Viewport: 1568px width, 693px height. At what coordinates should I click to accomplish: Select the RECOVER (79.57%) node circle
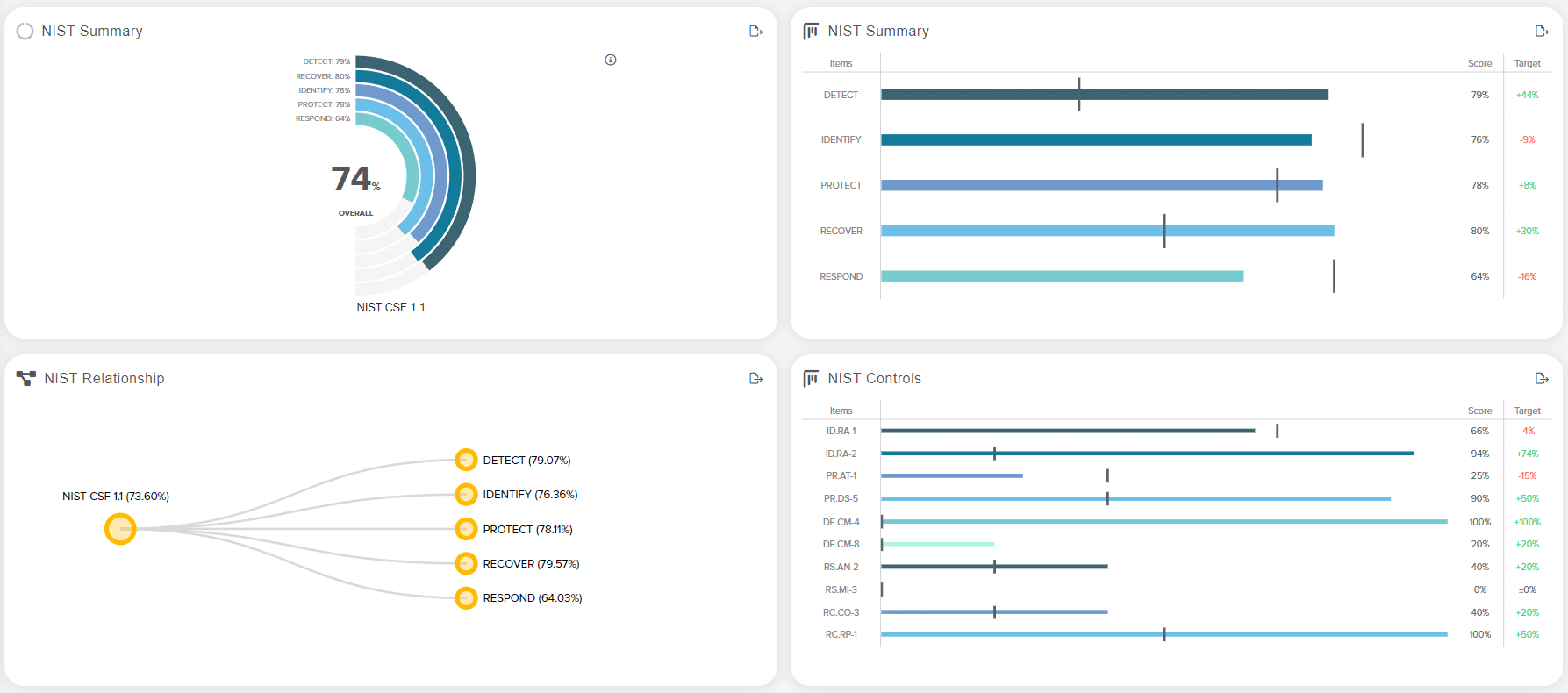466,563
